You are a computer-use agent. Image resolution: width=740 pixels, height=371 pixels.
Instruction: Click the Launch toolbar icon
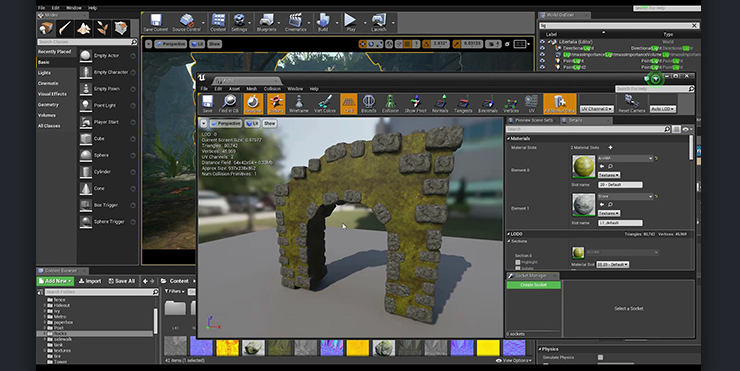379,23
